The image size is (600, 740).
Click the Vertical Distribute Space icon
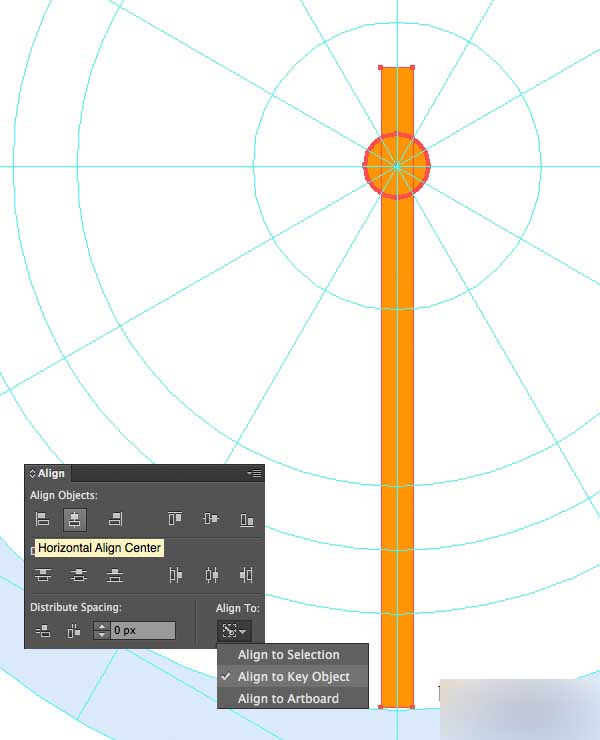coord(43,631)
